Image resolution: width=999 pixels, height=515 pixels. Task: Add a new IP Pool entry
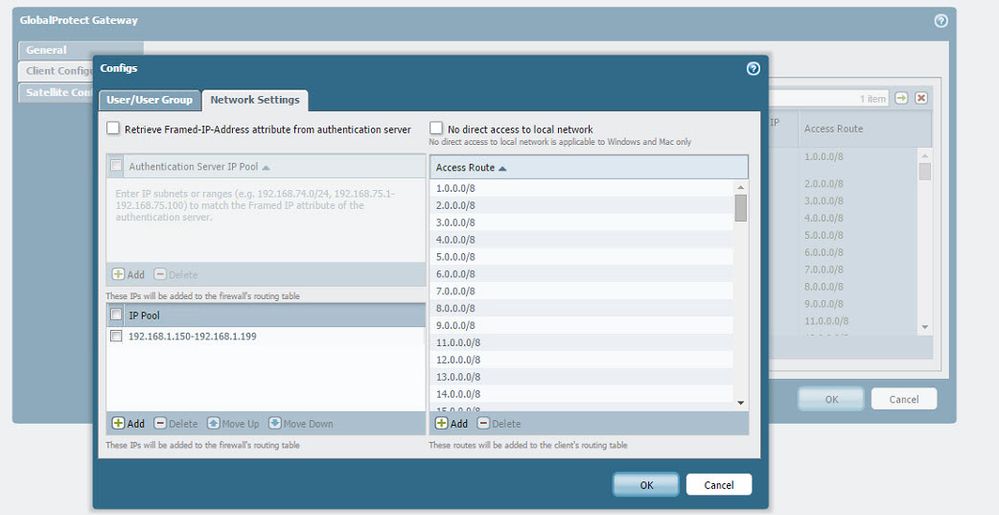click(128, 424)
